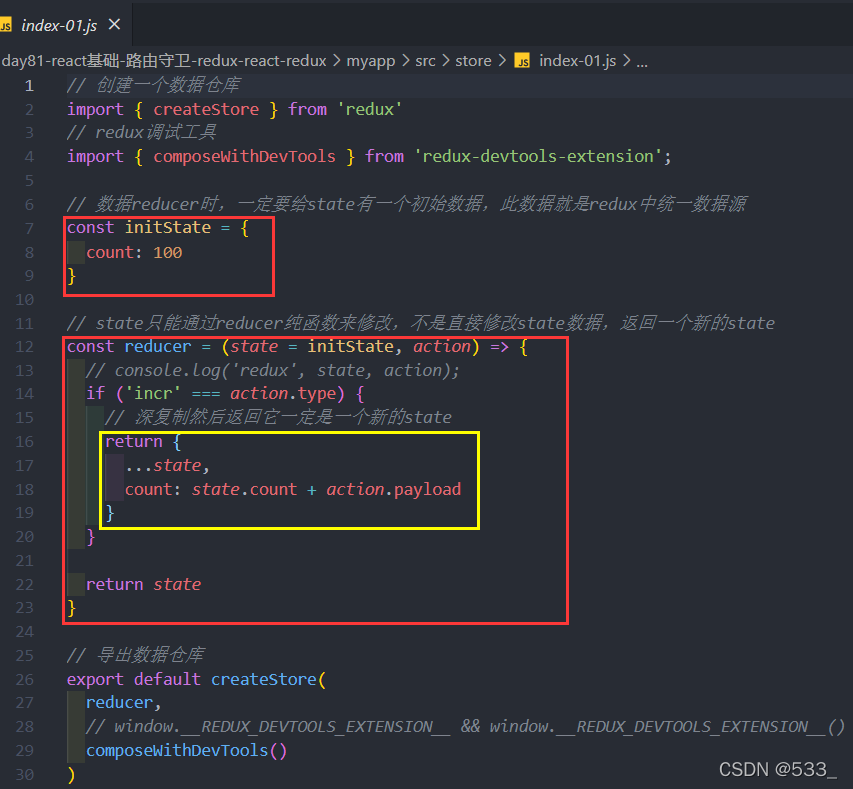The width and height of the screenshot is (853, 789).
Task: Click the return keyword on line 16
Action: click(x=134, y=441)
